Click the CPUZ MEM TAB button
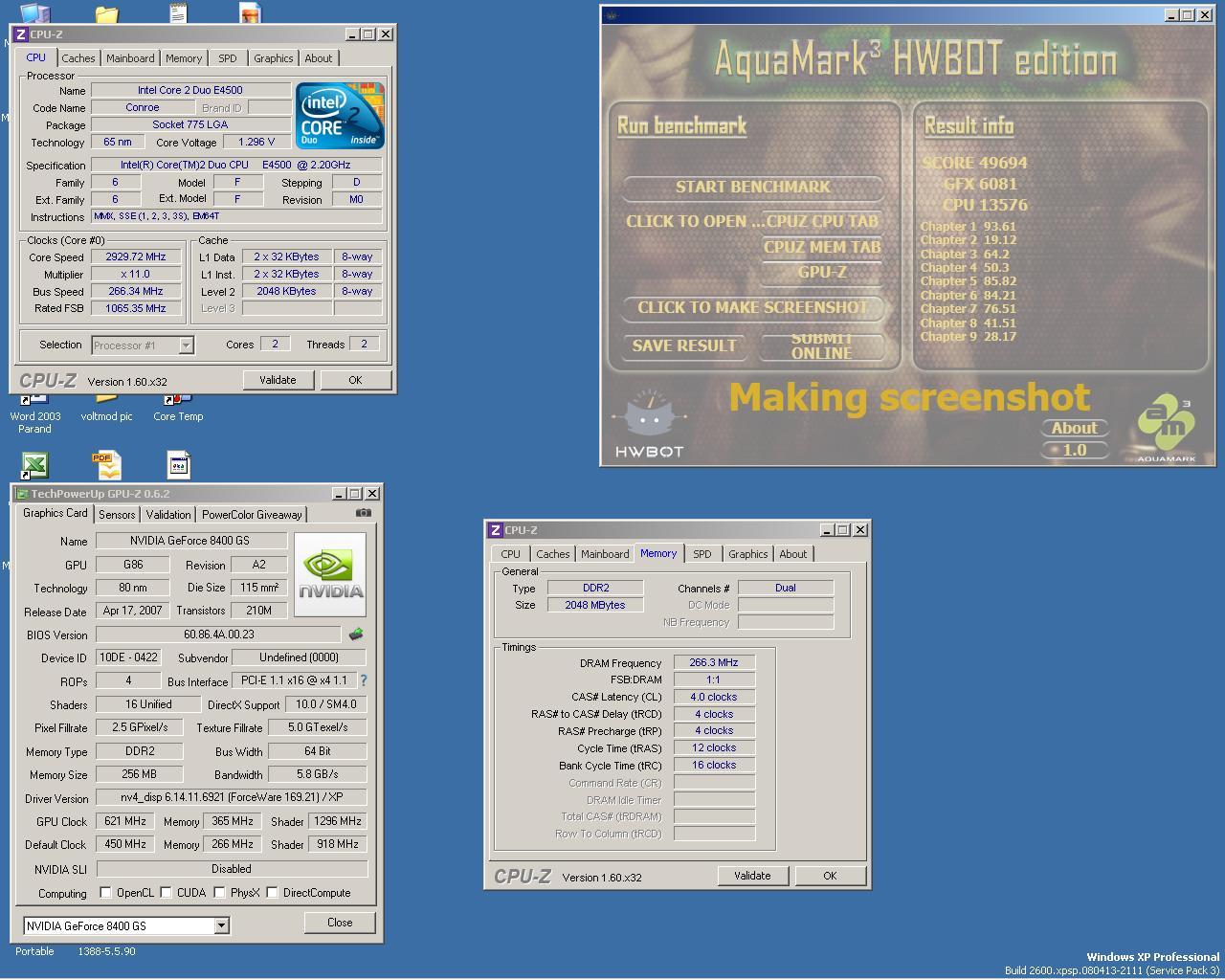 pyautogui.click(x=821, y=247)
